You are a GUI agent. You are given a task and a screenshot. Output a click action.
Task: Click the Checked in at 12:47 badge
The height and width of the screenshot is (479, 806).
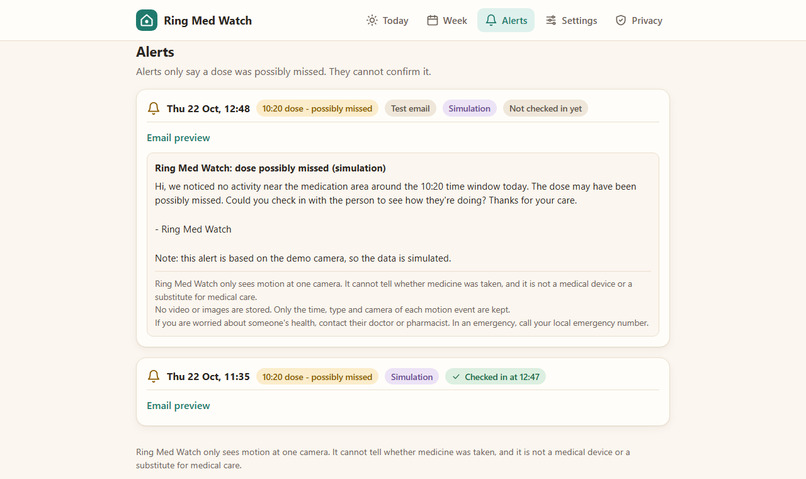click(496, 377)
